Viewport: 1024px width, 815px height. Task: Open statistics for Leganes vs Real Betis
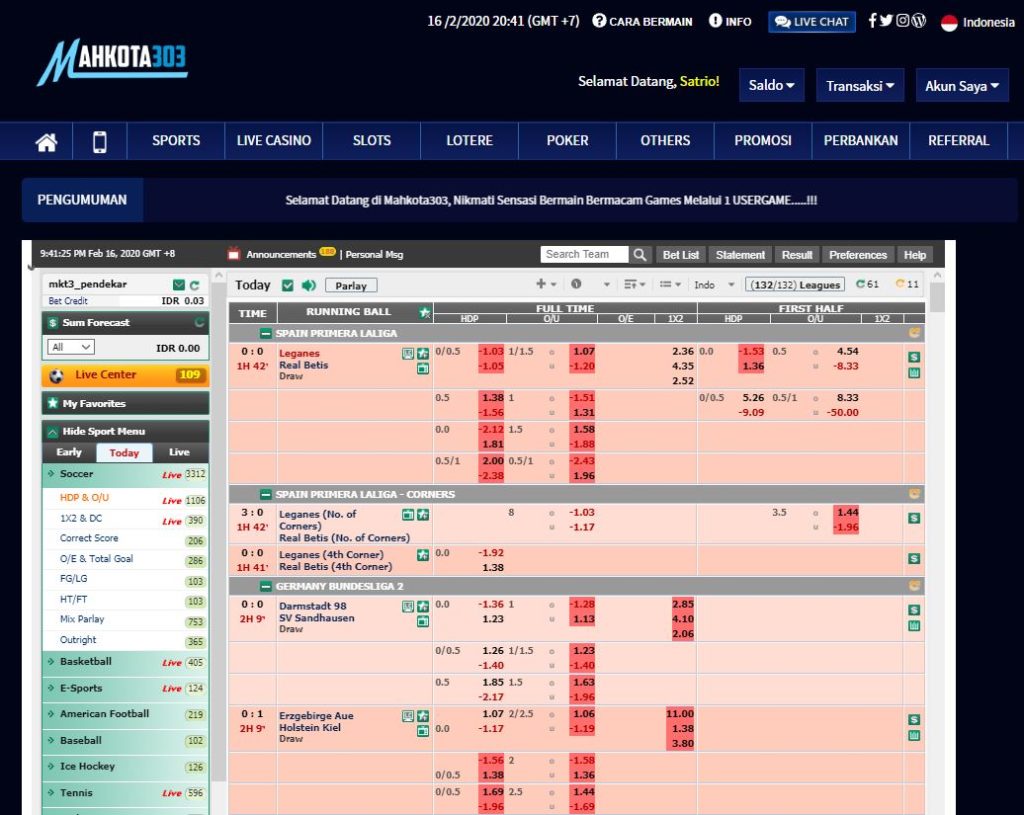point(408,353)
